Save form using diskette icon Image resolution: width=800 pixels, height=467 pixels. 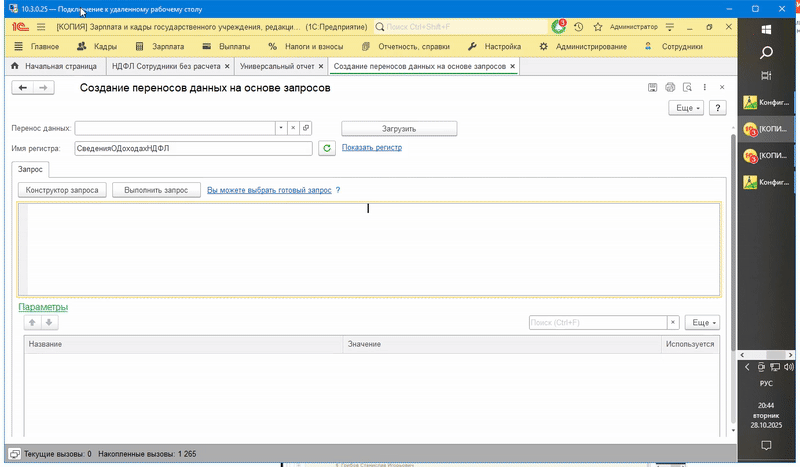tap(653, 87)
